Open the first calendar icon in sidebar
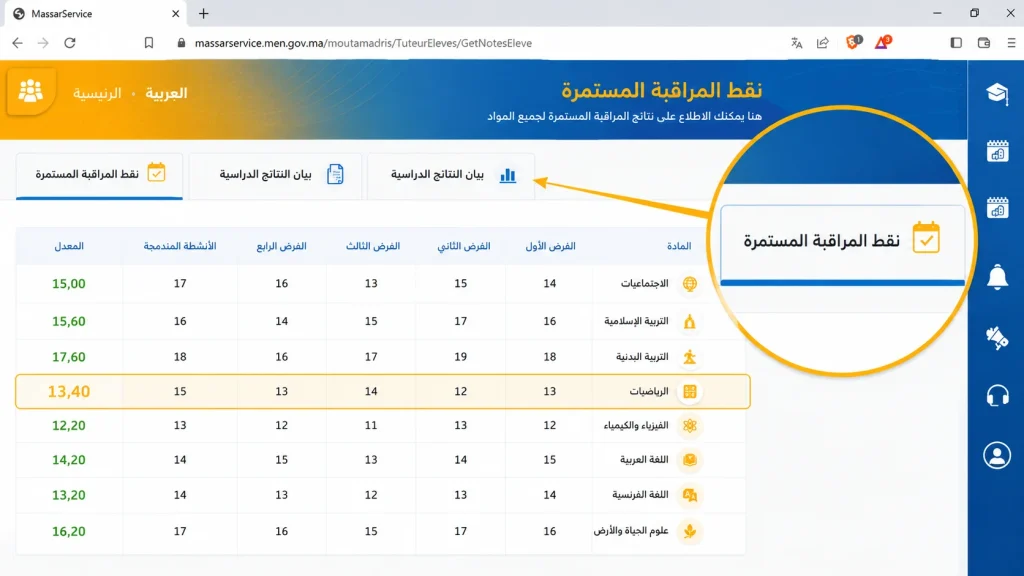This screenshot has height=576, width=1024. [997, 151]
